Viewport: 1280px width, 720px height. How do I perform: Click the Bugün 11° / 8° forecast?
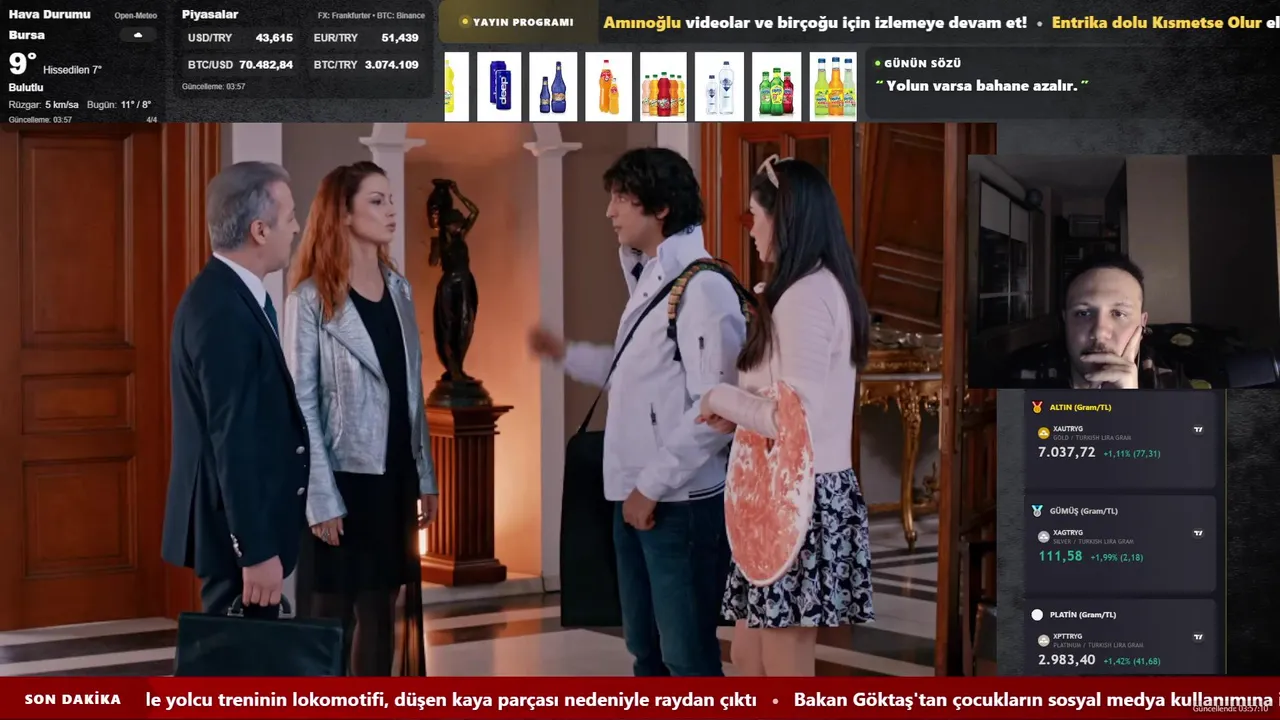coord(119,105)
